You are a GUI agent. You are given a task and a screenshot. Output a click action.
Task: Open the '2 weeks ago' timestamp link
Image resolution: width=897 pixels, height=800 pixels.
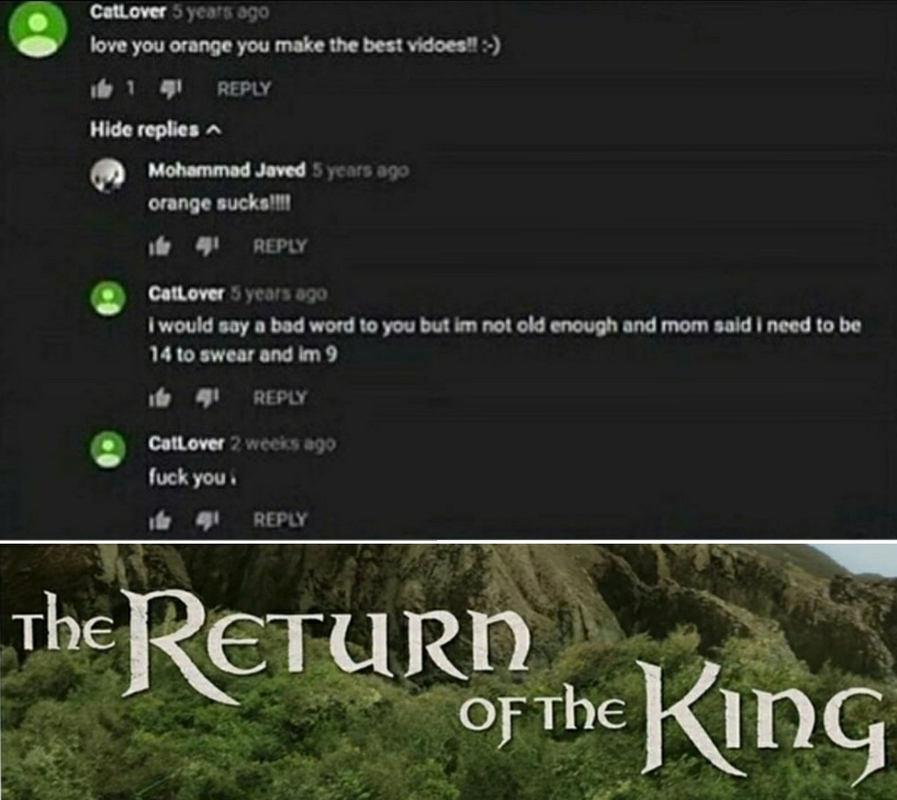click(283, 443)
